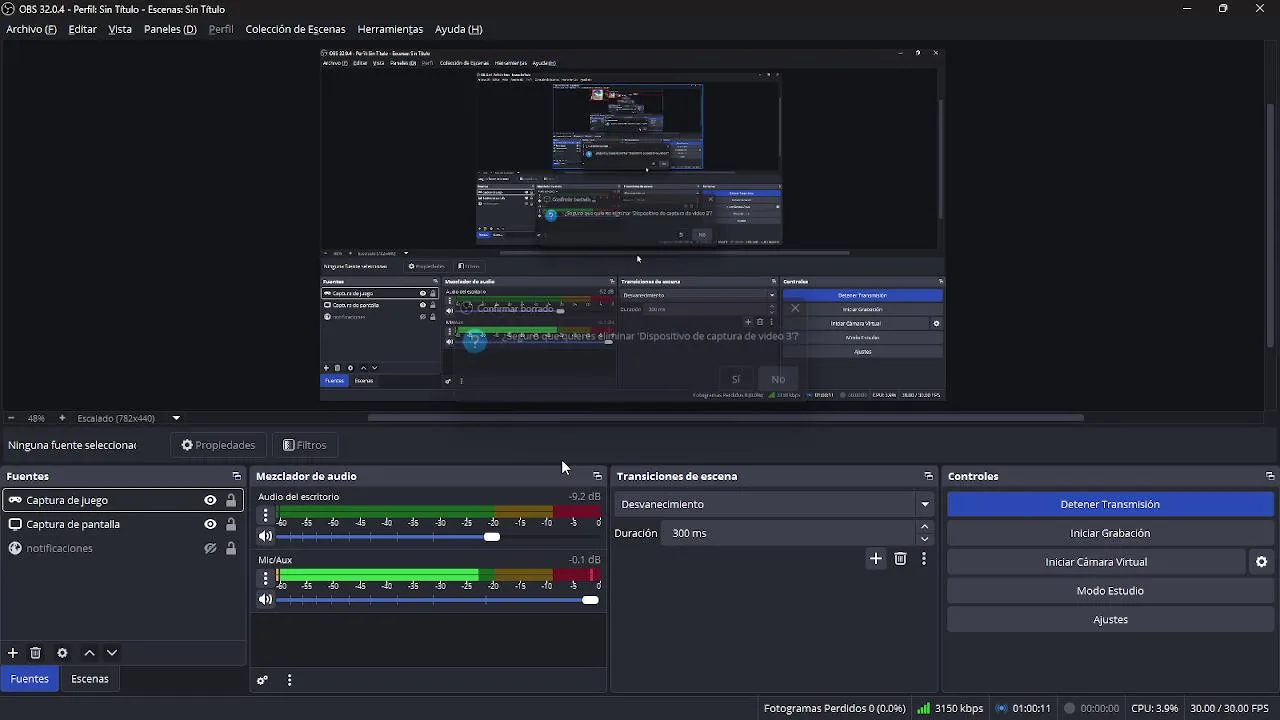
Task: Adjust Audio del escritorio volume slider
Action: [x=438, y=537]
